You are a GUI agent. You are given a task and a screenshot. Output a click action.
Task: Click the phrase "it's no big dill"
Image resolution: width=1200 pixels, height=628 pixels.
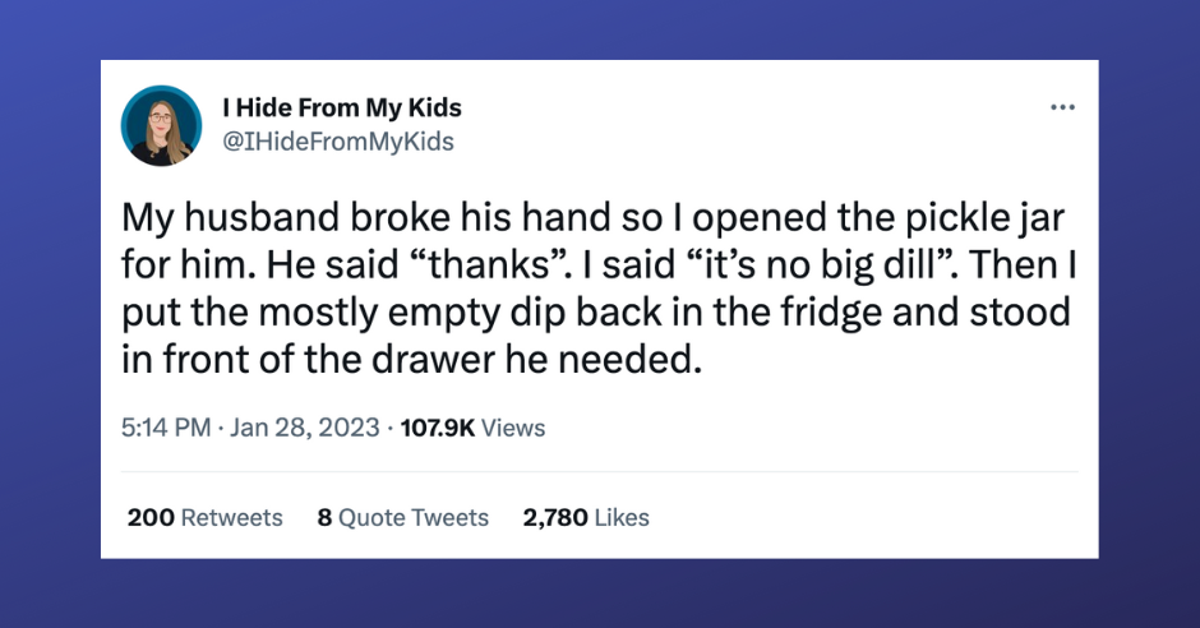(692, 267)
